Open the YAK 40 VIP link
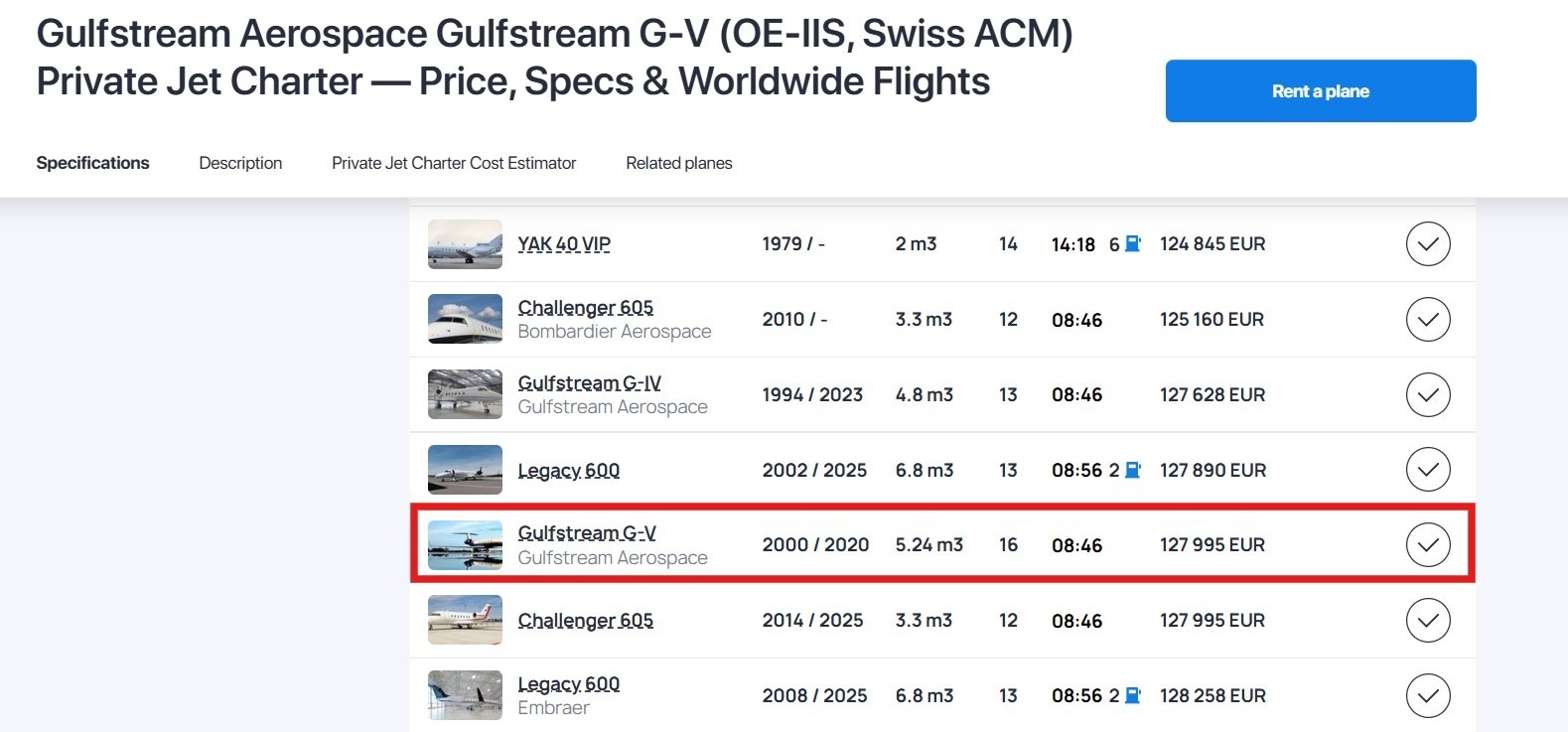 [x=564, y=244]
